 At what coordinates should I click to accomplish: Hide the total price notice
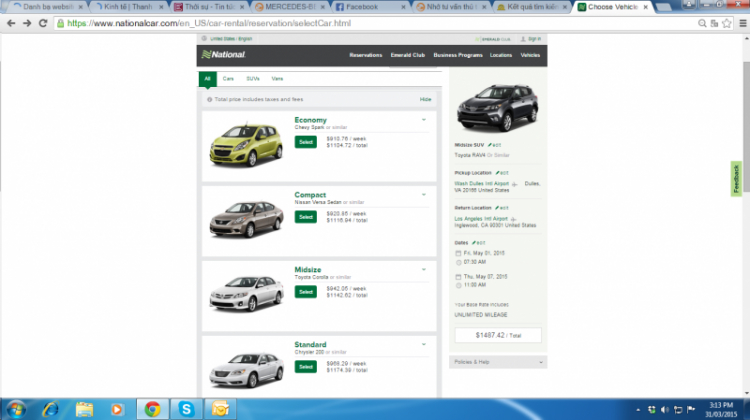coord(425,99)
